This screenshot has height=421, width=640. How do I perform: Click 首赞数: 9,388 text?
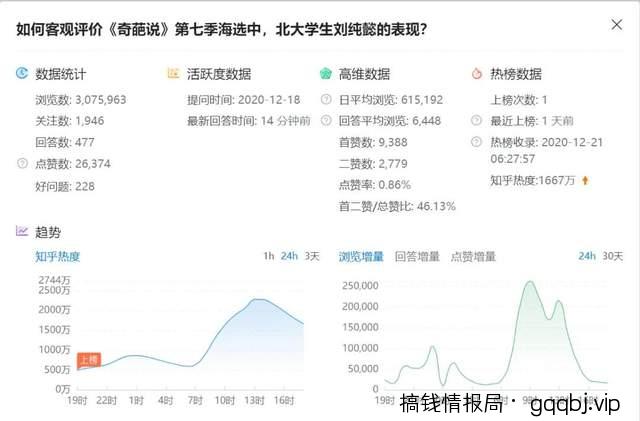(x=373, y=142)
